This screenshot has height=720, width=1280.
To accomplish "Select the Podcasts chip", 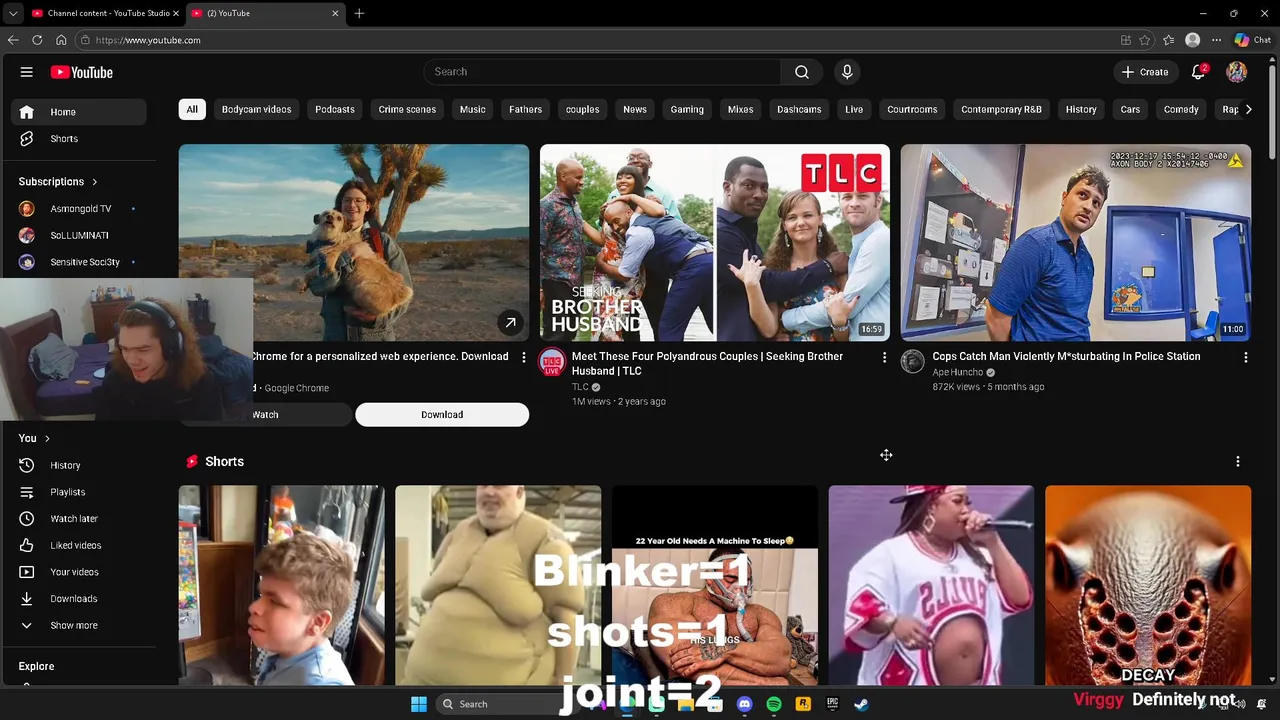I will coord(335,109).
